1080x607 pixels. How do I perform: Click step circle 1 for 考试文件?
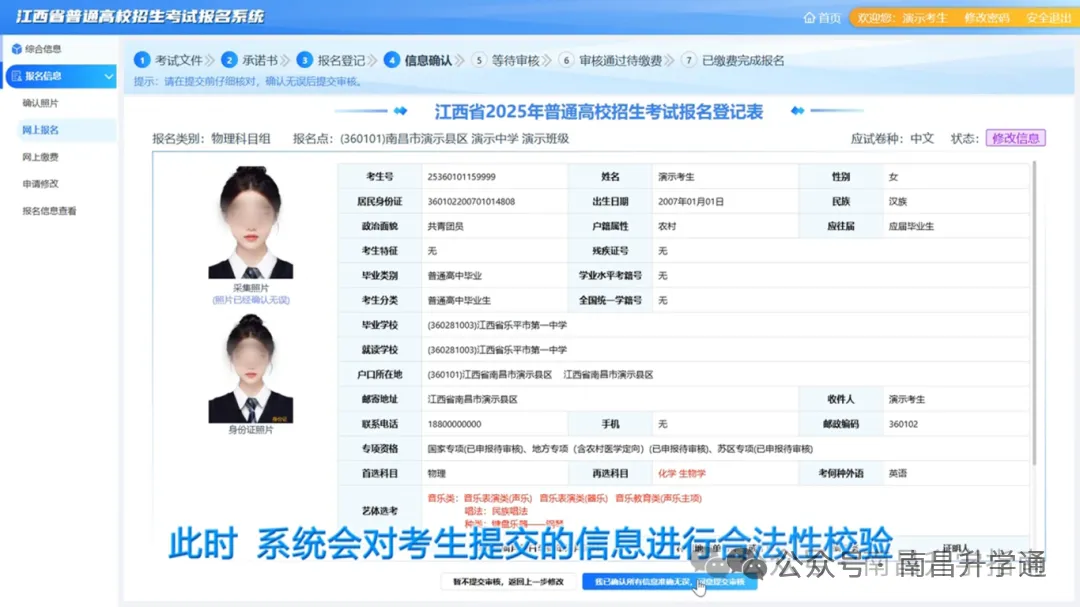point(142,60)
